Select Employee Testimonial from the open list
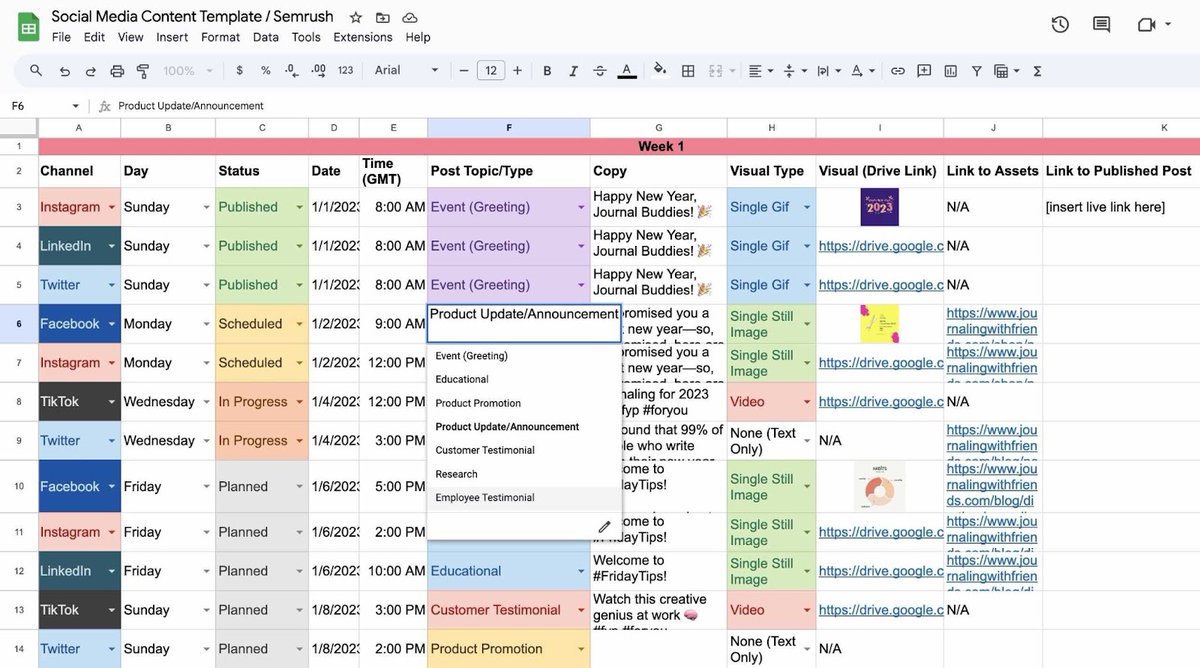Image resolution: width=1200 pixels, height=668 pixels. (485, 497)
